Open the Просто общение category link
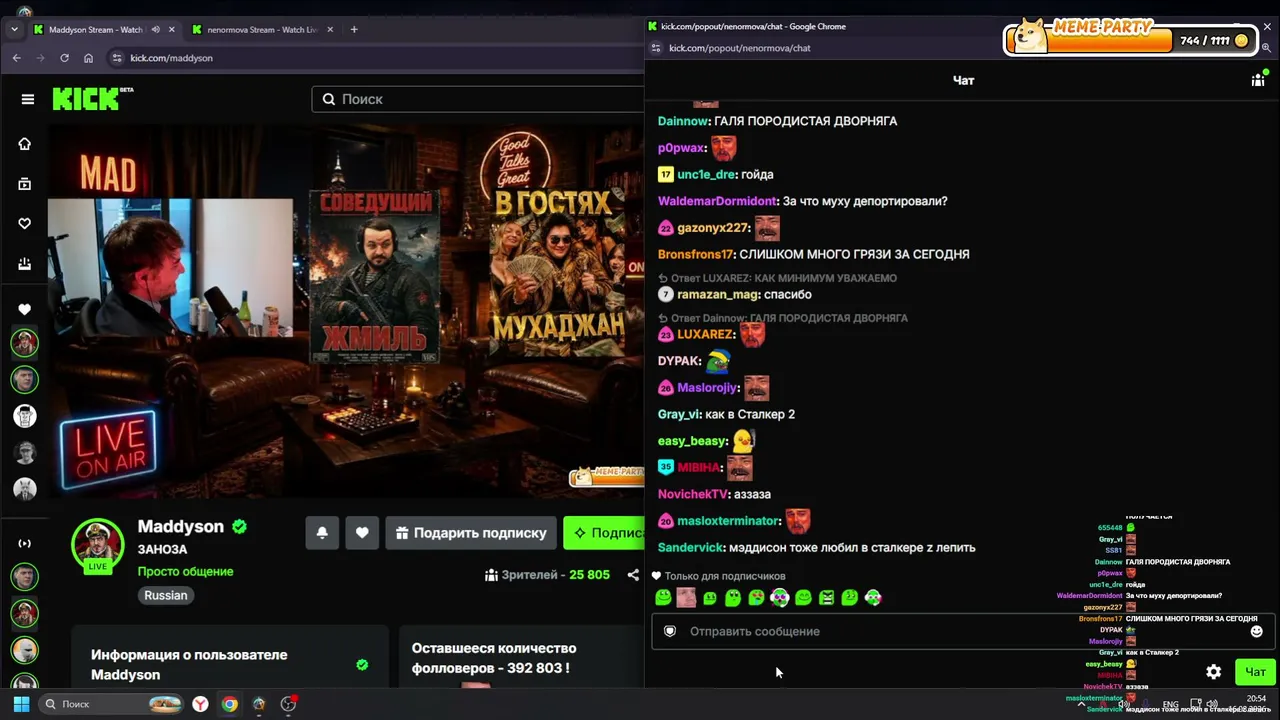The width and height of the screenshot is (1280, 720). point(185,571)
